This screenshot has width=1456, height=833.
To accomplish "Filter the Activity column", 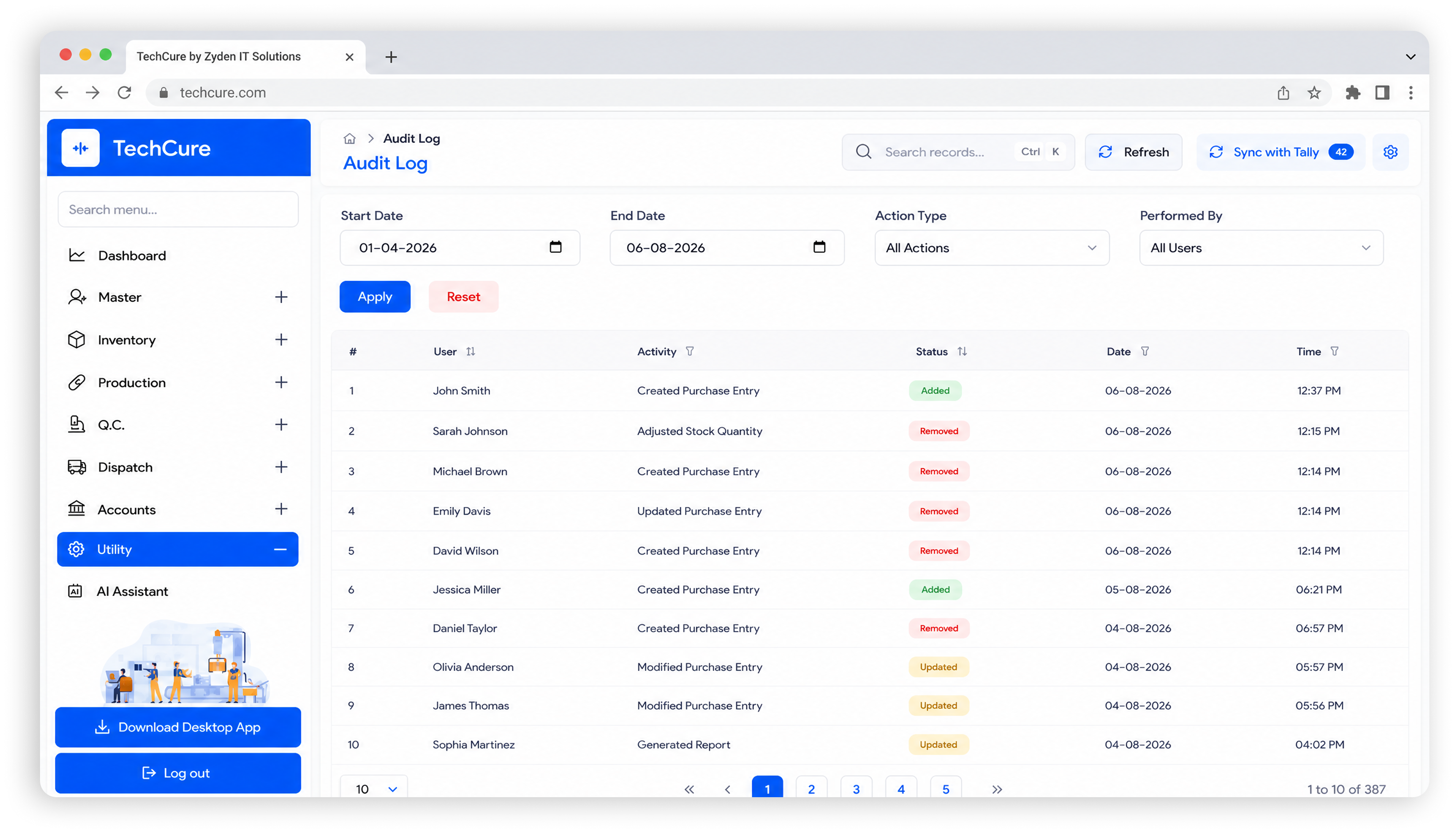I will pos(690,351).
